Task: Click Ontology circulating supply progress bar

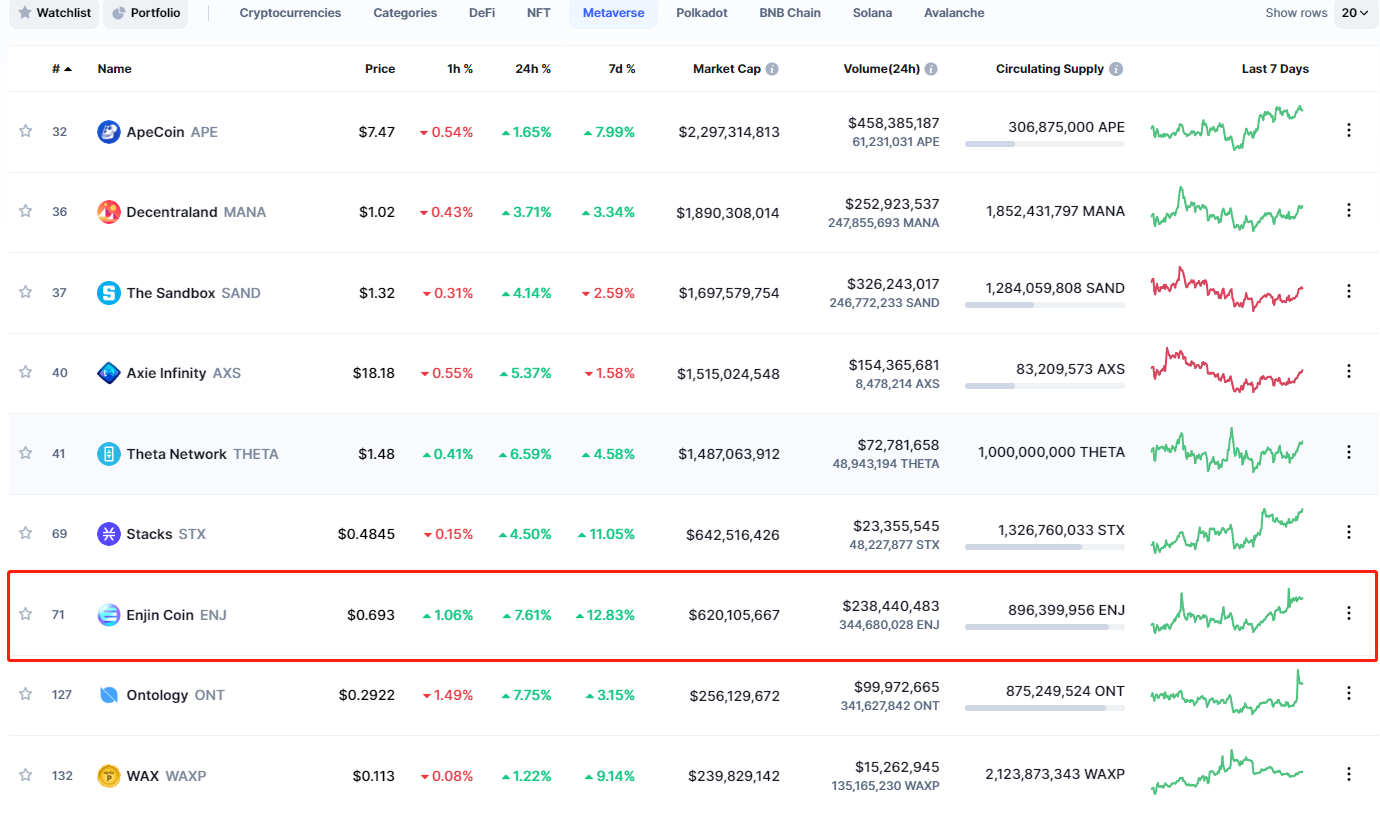Action: pyautogui.click(x=1045, y=708)
